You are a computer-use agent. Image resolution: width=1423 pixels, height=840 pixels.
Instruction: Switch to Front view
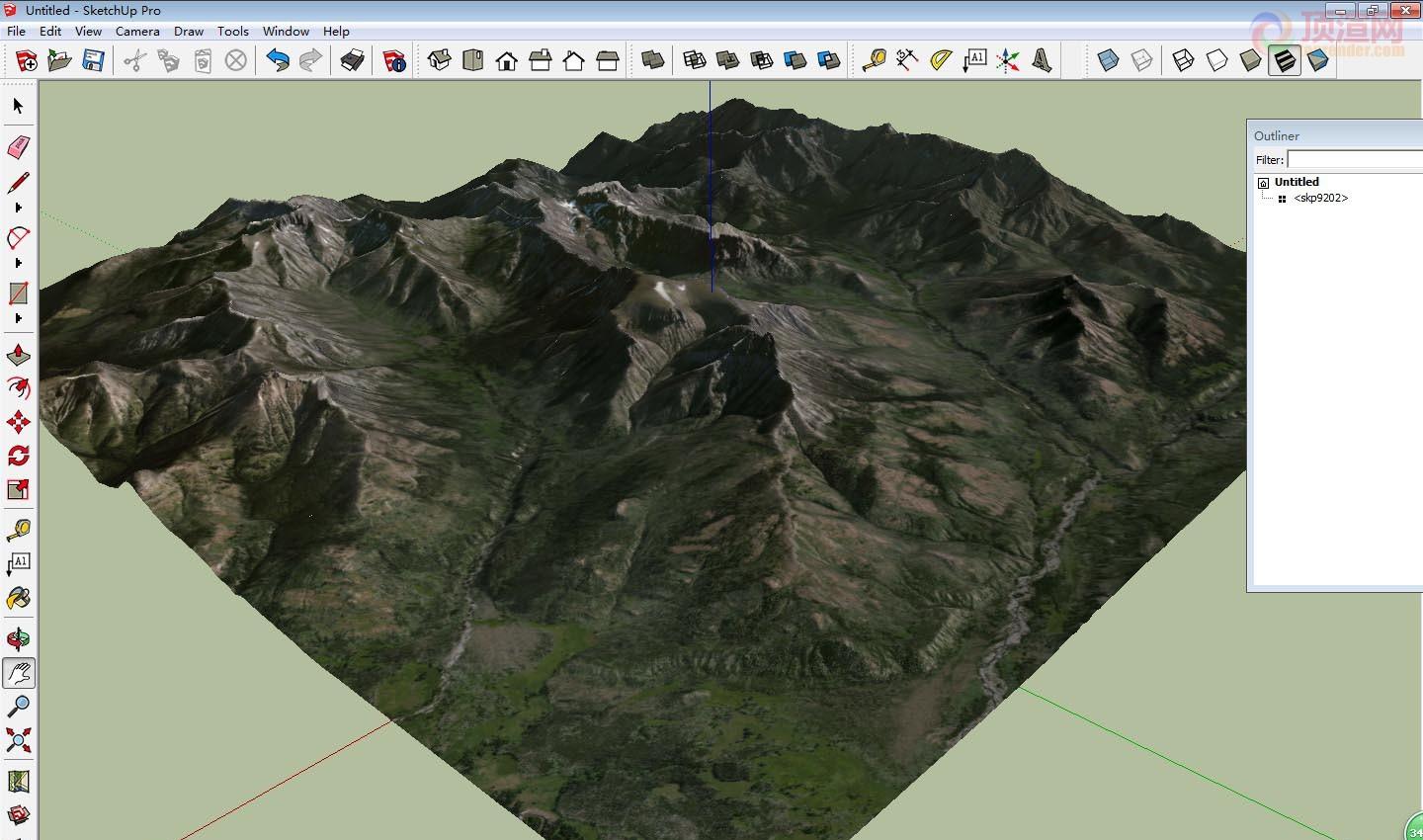pos(507,61)
